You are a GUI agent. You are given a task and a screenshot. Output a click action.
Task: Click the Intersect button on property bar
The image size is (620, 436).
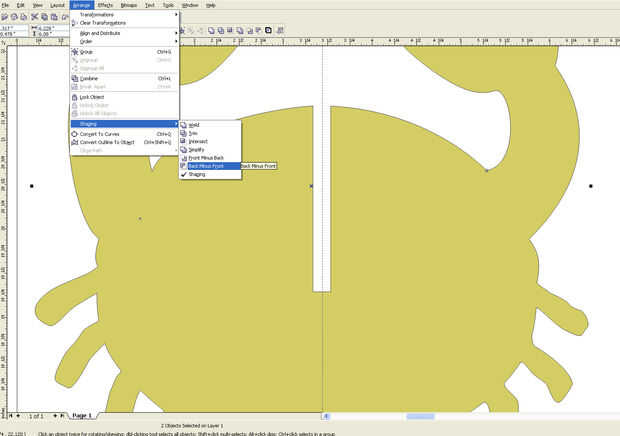click(230, 30)
